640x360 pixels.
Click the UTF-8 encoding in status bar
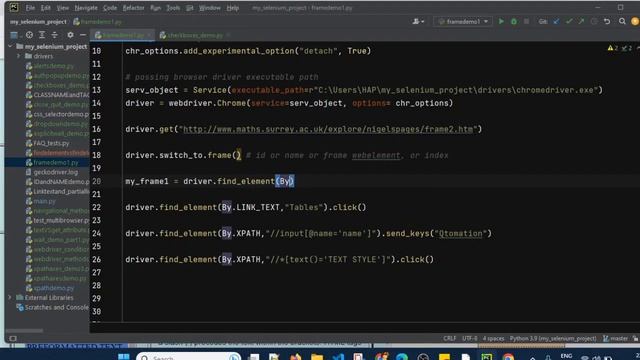(469, 338)
